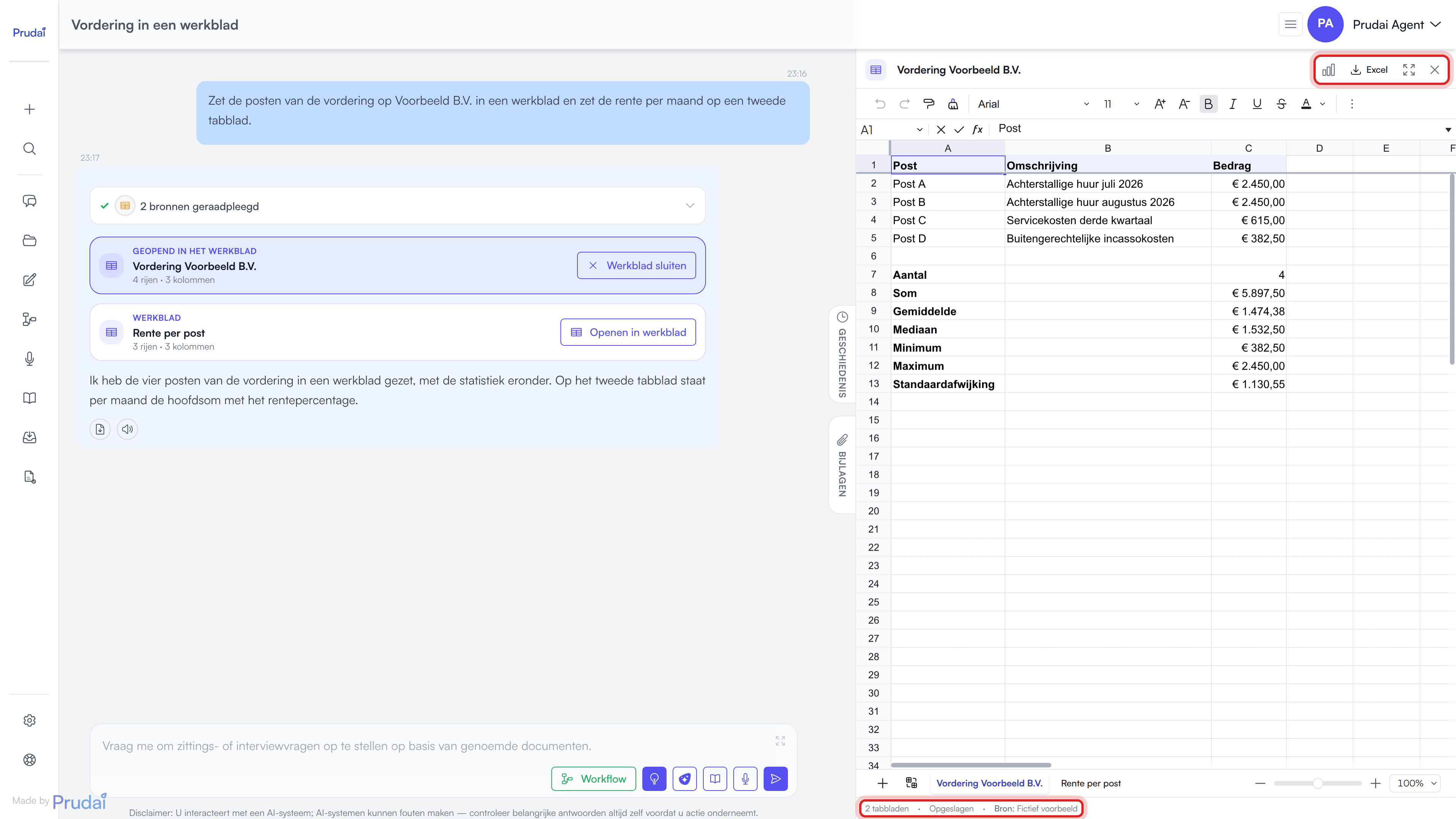Expand the 2 bronnen geraadpleegd section
This screenshot has height=819, width=1456.
tap(397, 206)
